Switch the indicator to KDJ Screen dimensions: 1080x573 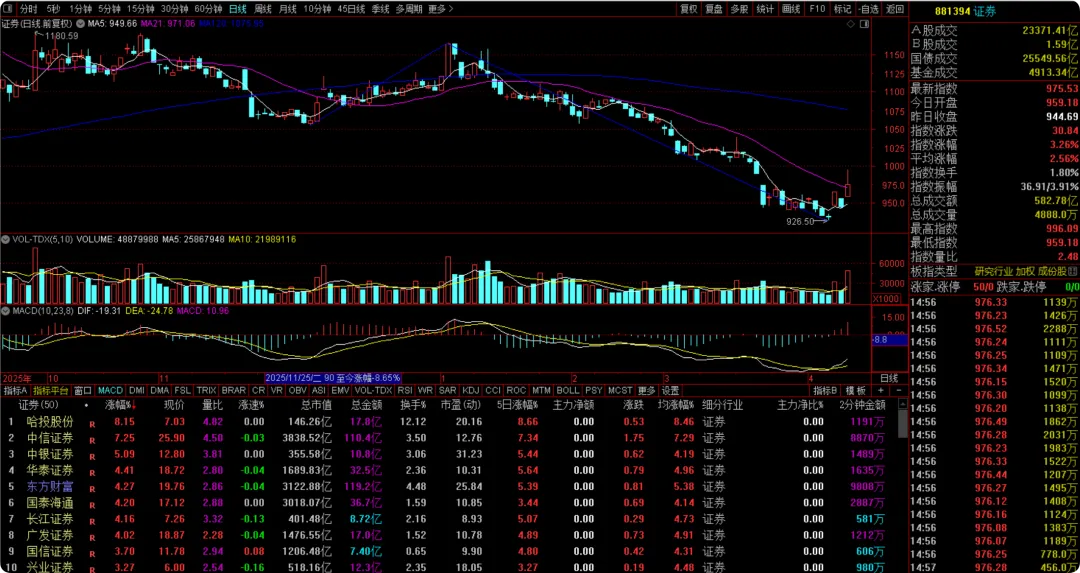(470, 390)
